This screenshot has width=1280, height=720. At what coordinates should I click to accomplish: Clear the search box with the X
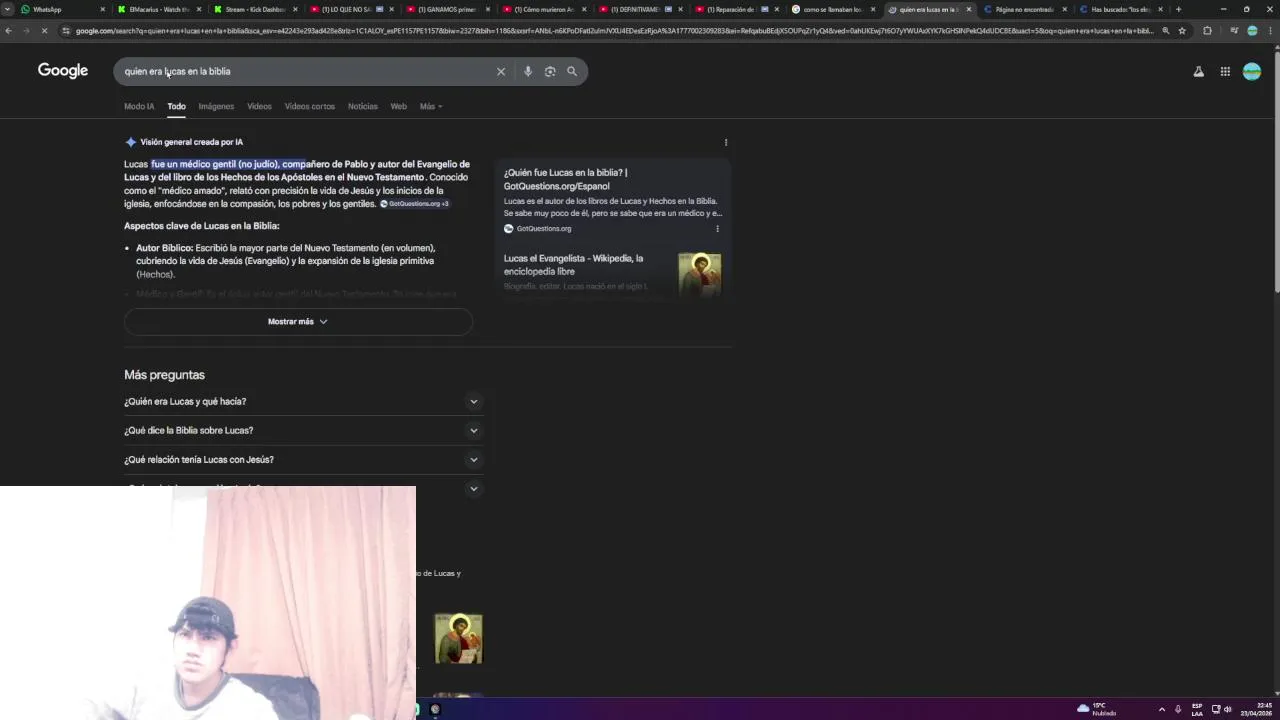point(501,71)
